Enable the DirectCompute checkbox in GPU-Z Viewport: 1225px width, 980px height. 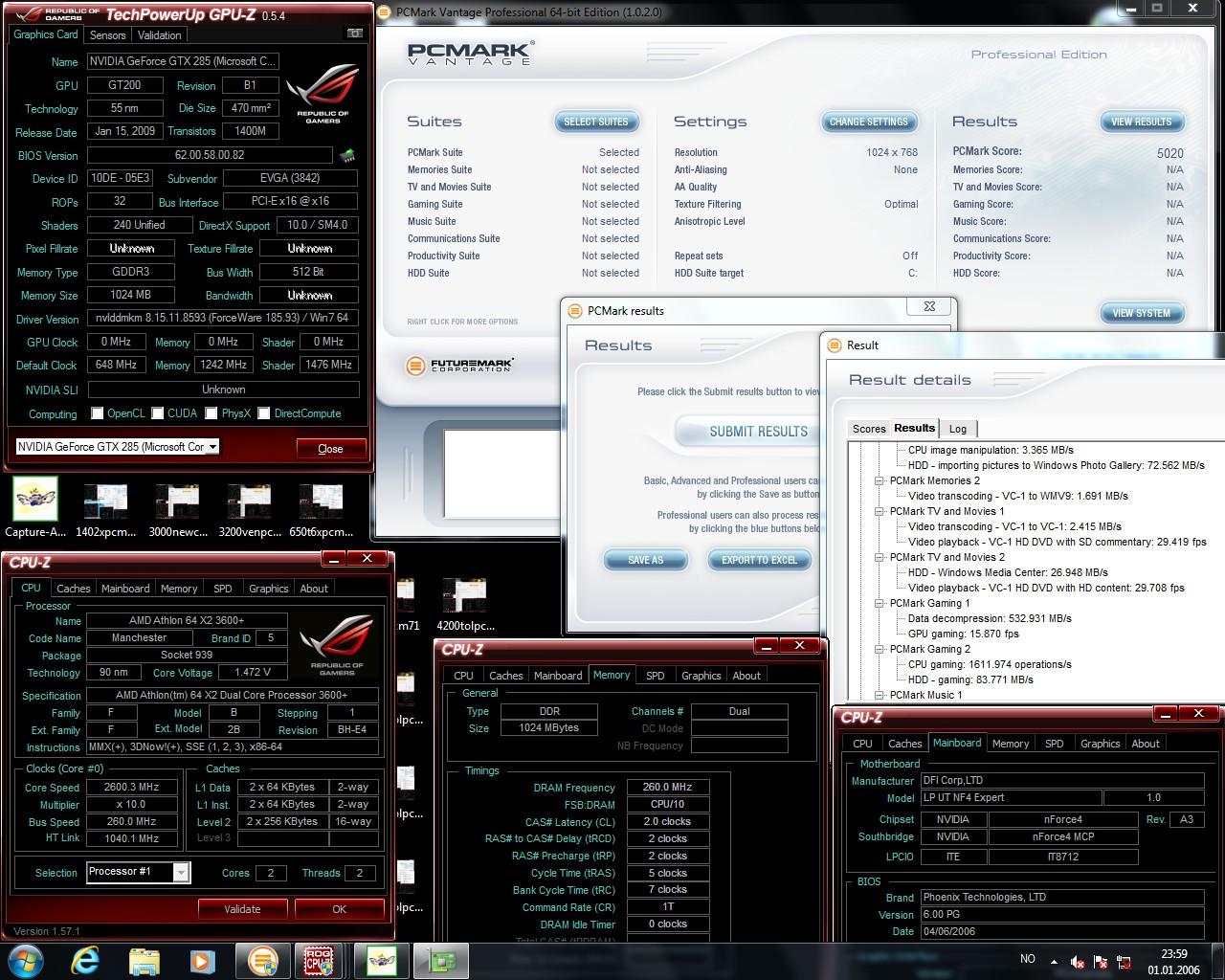[x=263, y=413]
